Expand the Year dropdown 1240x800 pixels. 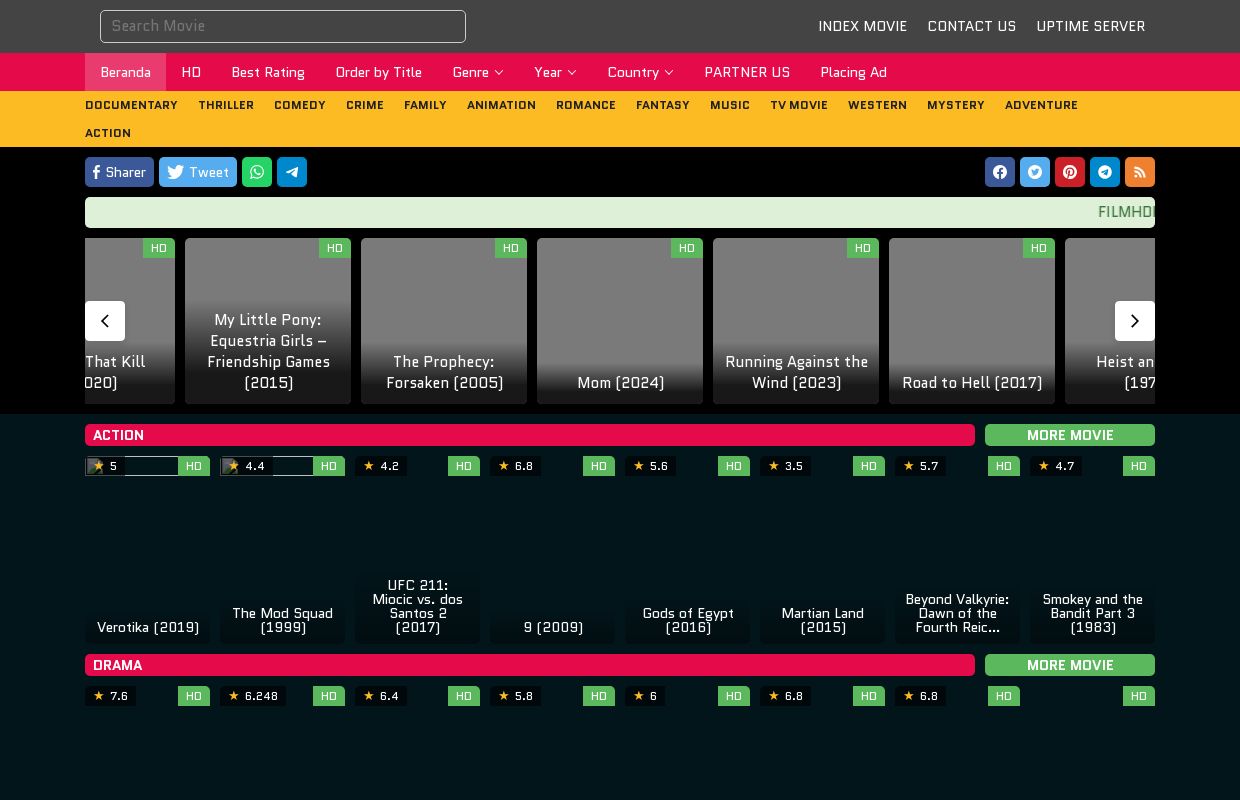click(x=555, y=72)
